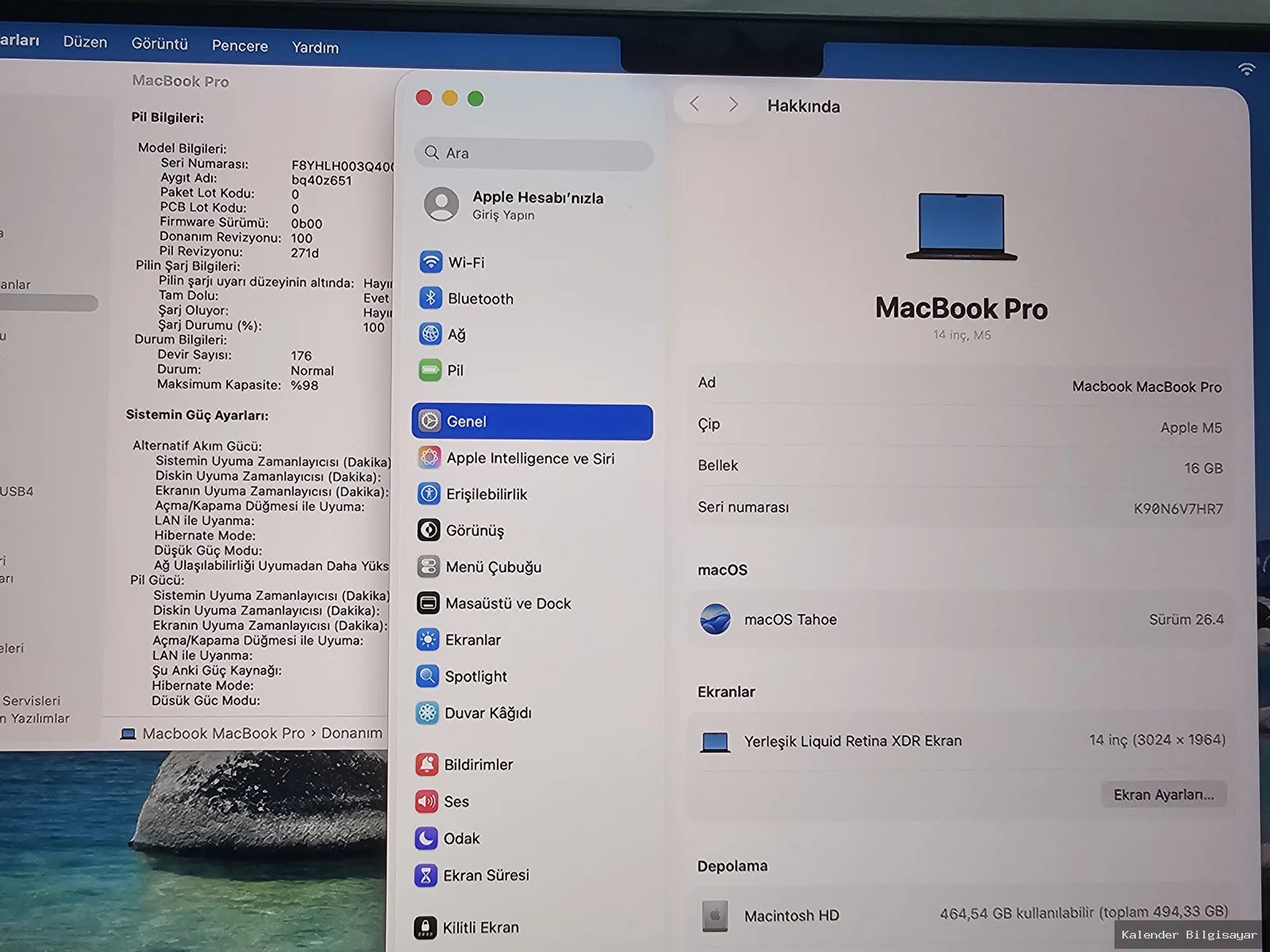Viewport: 1270px width, 952px height.
Task: Open the Pil battery icon
Action: click(x=429, y=370)
